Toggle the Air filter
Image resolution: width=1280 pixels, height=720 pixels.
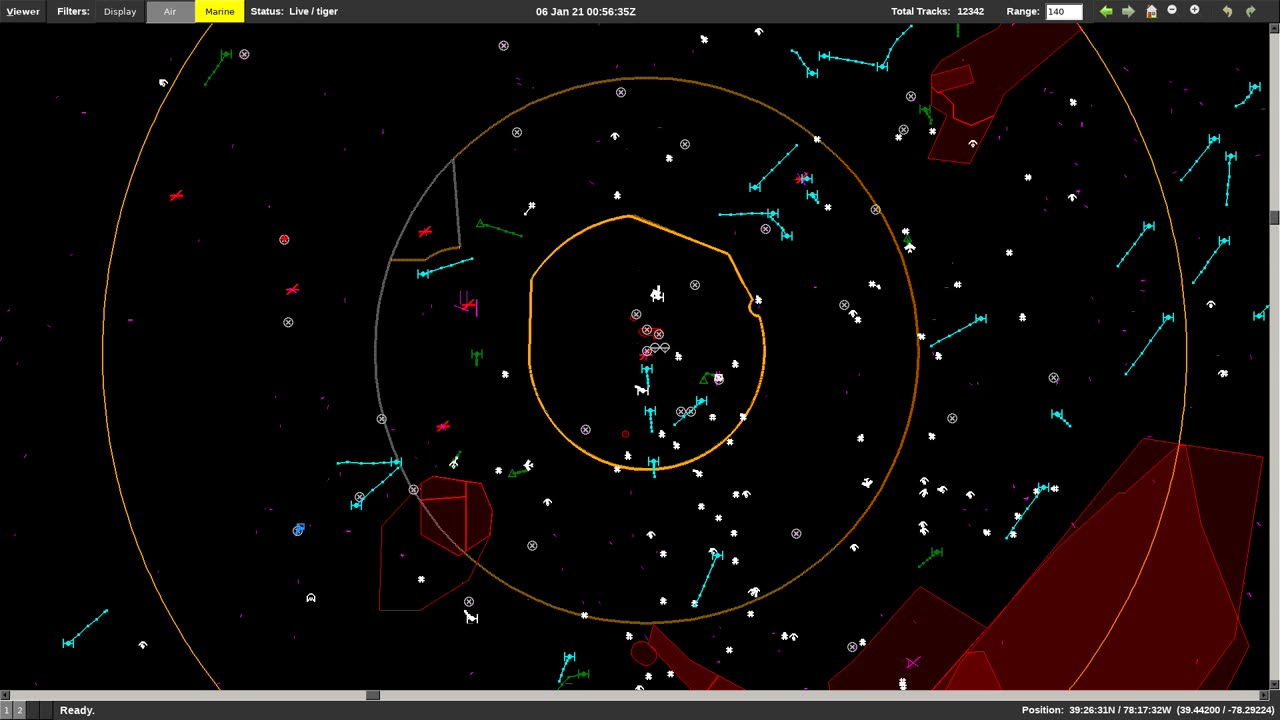tap(170, 12)
